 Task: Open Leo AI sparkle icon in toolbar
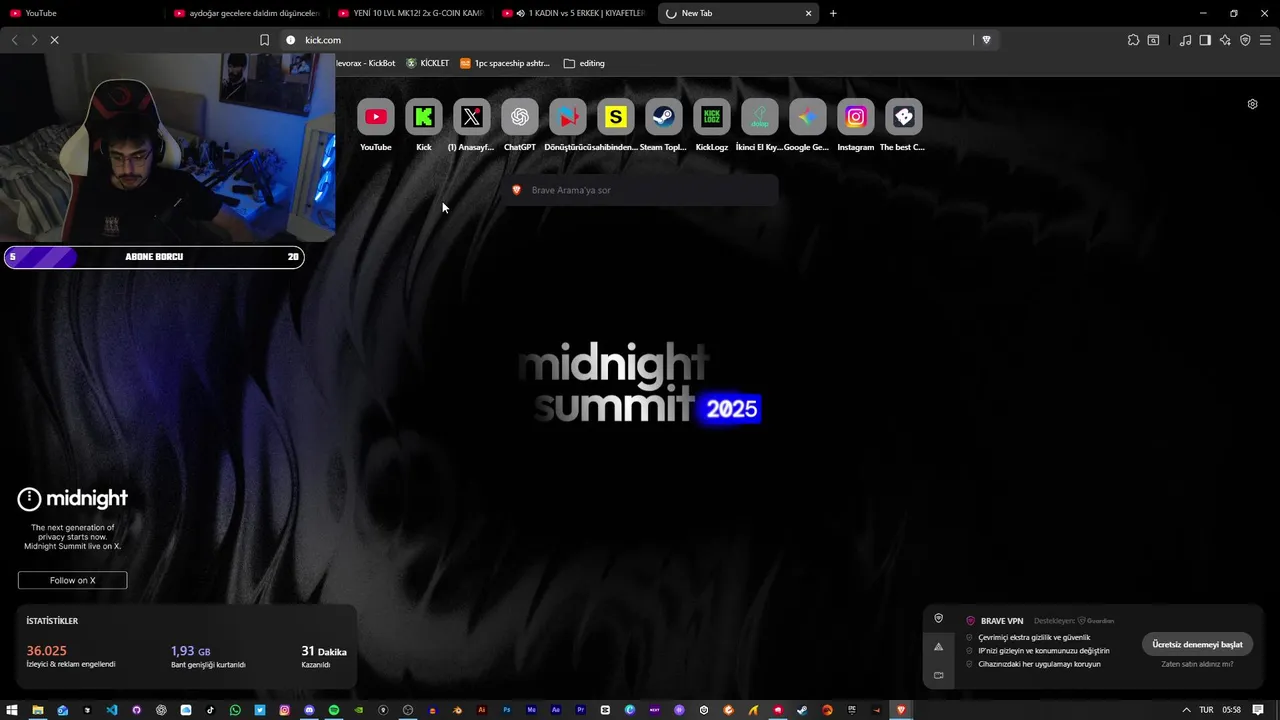click(x=1225, y=40)
